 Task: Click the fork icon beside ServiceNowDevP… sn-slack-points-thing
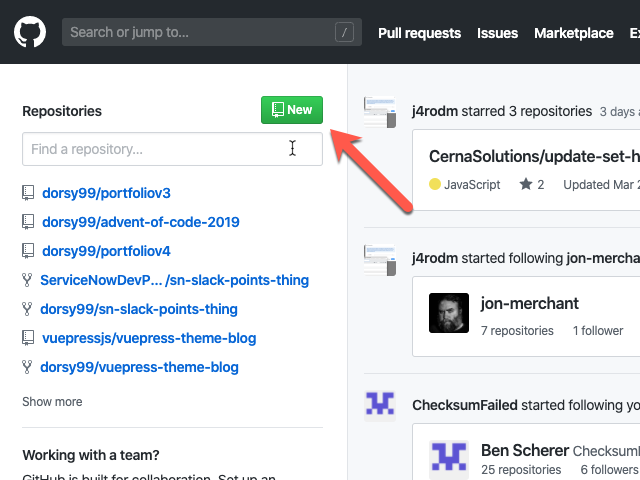point(27,280)
